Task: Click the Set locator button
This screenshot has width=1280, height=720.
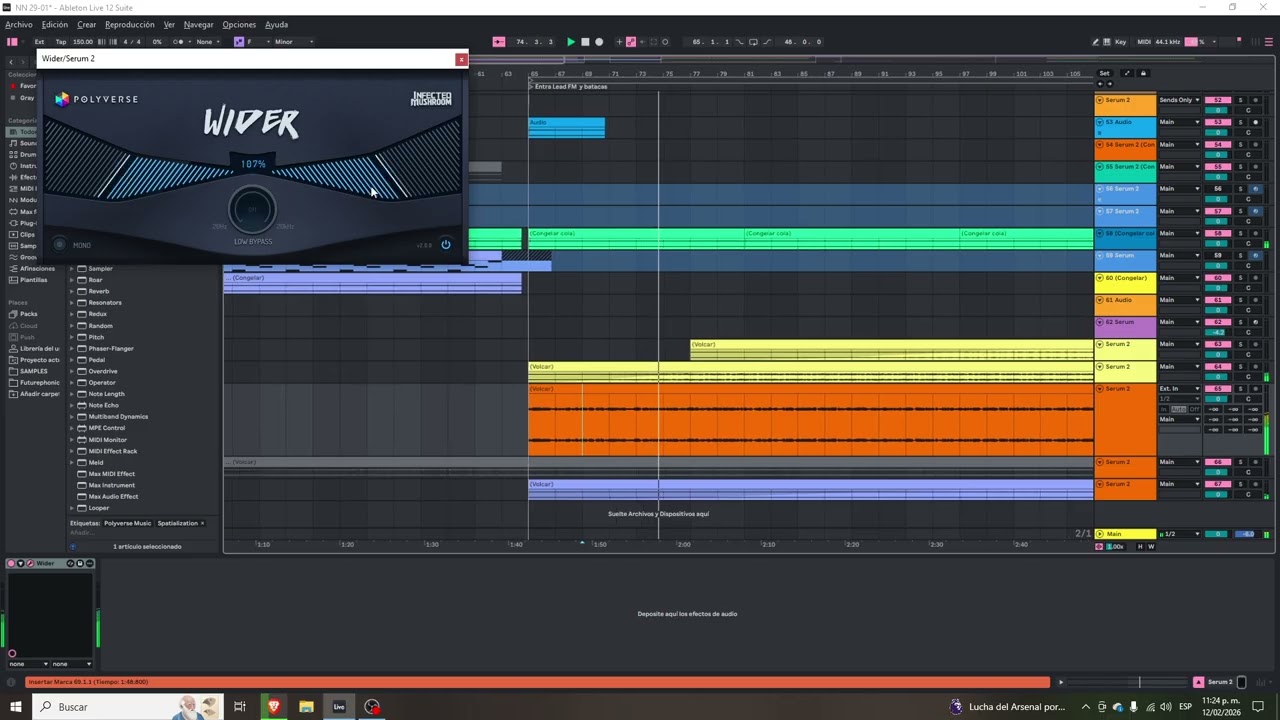Action: pyautogui.click(x=1104, y=73)
